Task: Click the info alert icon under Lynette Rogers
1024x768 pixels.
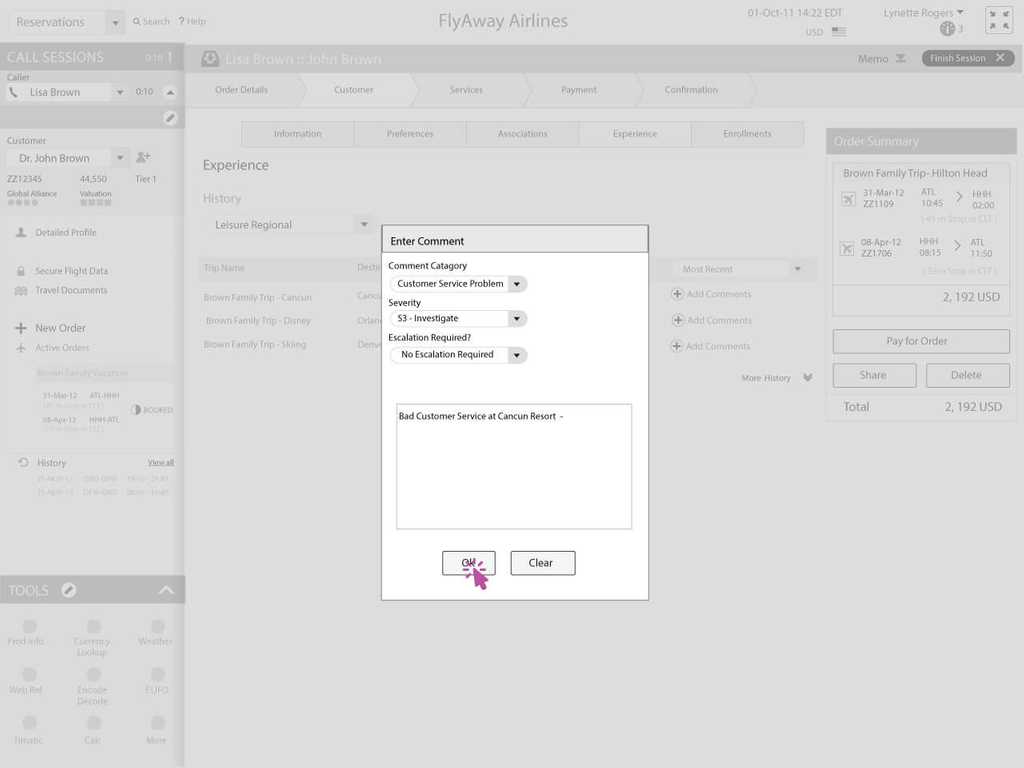Action: [x=947, y=29]
